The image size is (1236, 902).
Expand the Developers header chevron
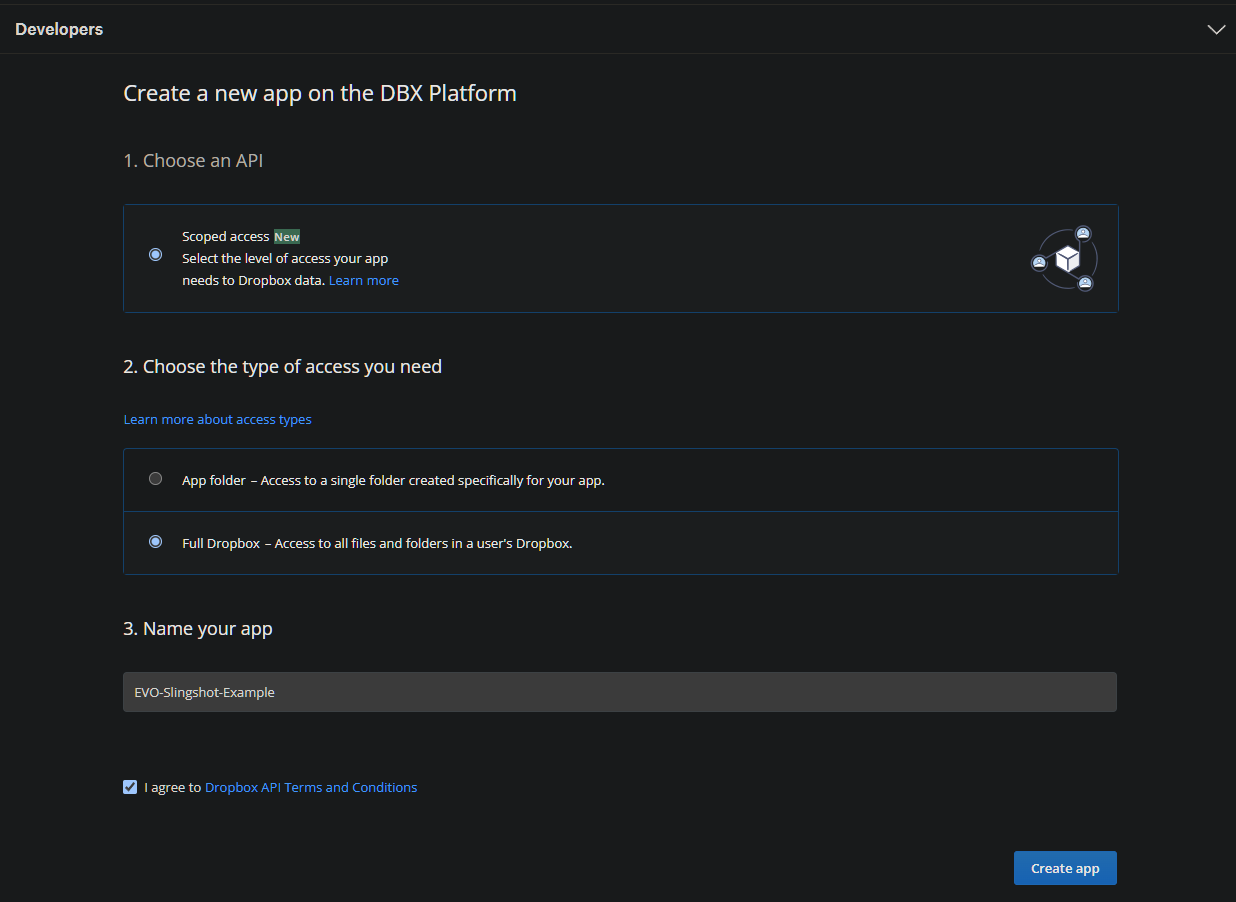pos(1216,30)
